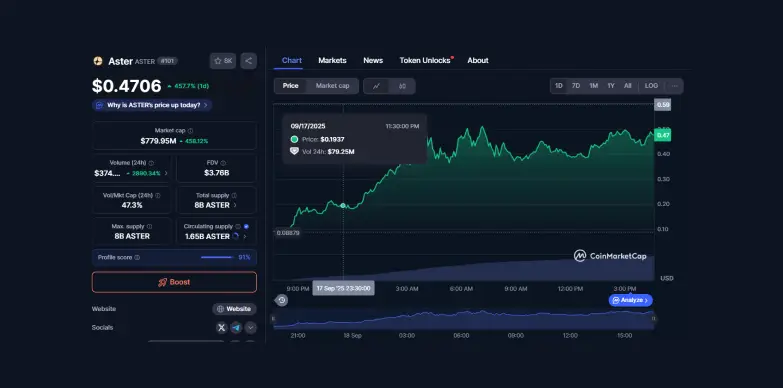Open the Markets tab

click(332, 60)
